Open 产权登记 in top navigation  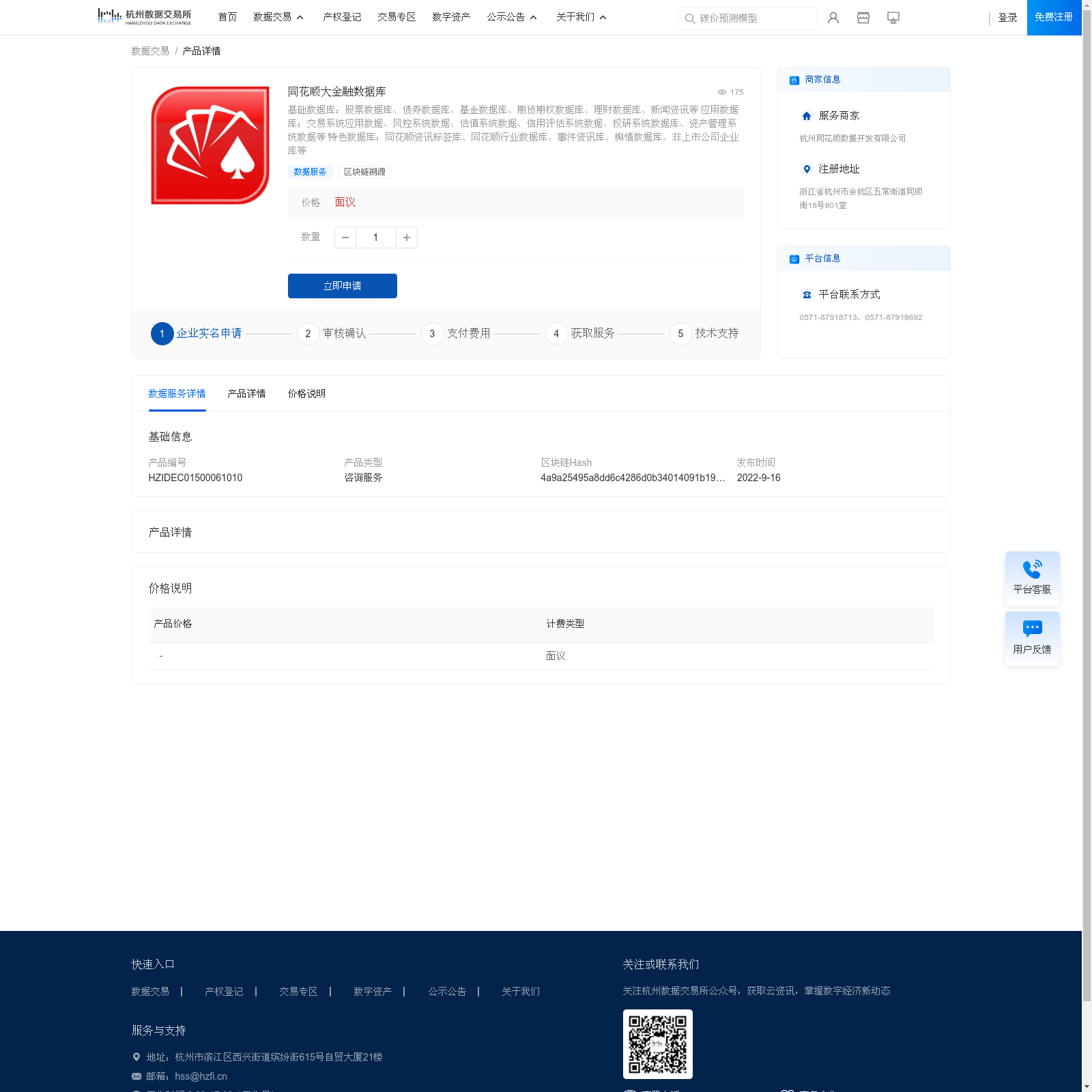coord(342,17)
